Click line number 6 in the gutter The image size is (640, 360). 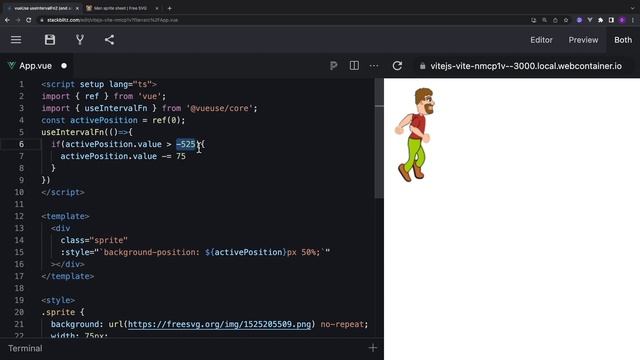tap(21, 144)
